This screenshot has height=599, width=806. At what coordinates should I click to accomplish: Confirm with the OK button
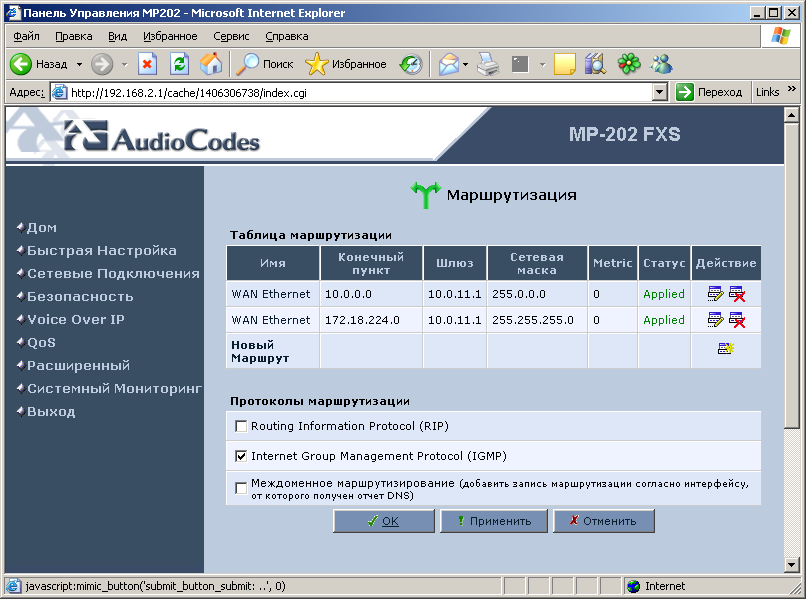tap(384, 521)
